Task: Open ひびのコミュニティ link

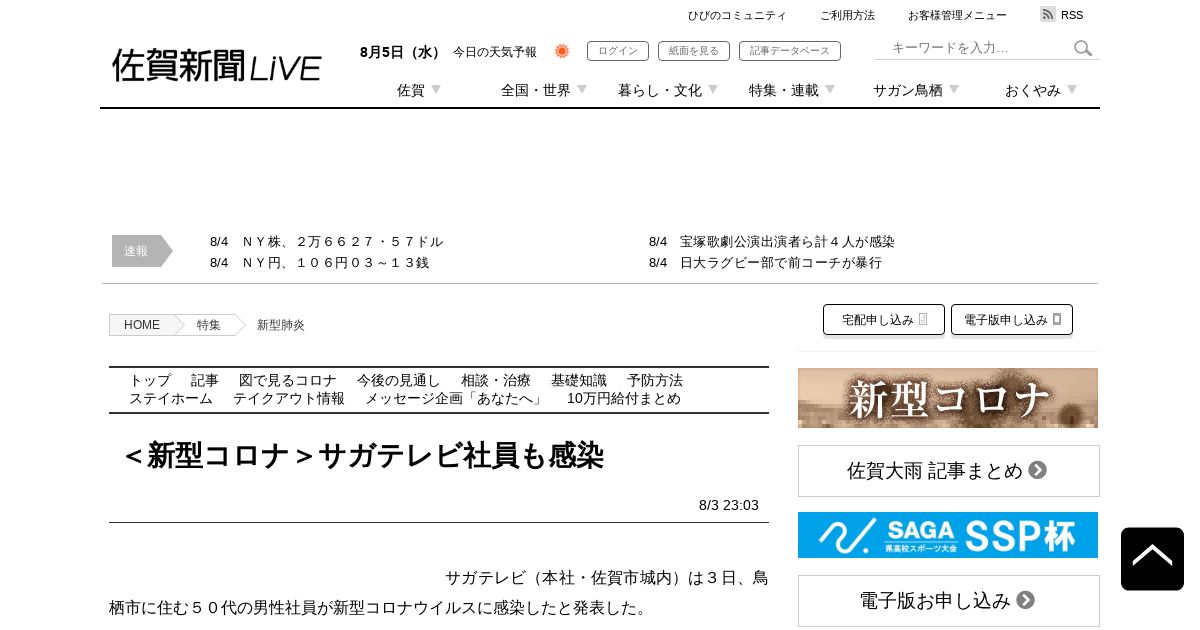Action: click(737, 15)
